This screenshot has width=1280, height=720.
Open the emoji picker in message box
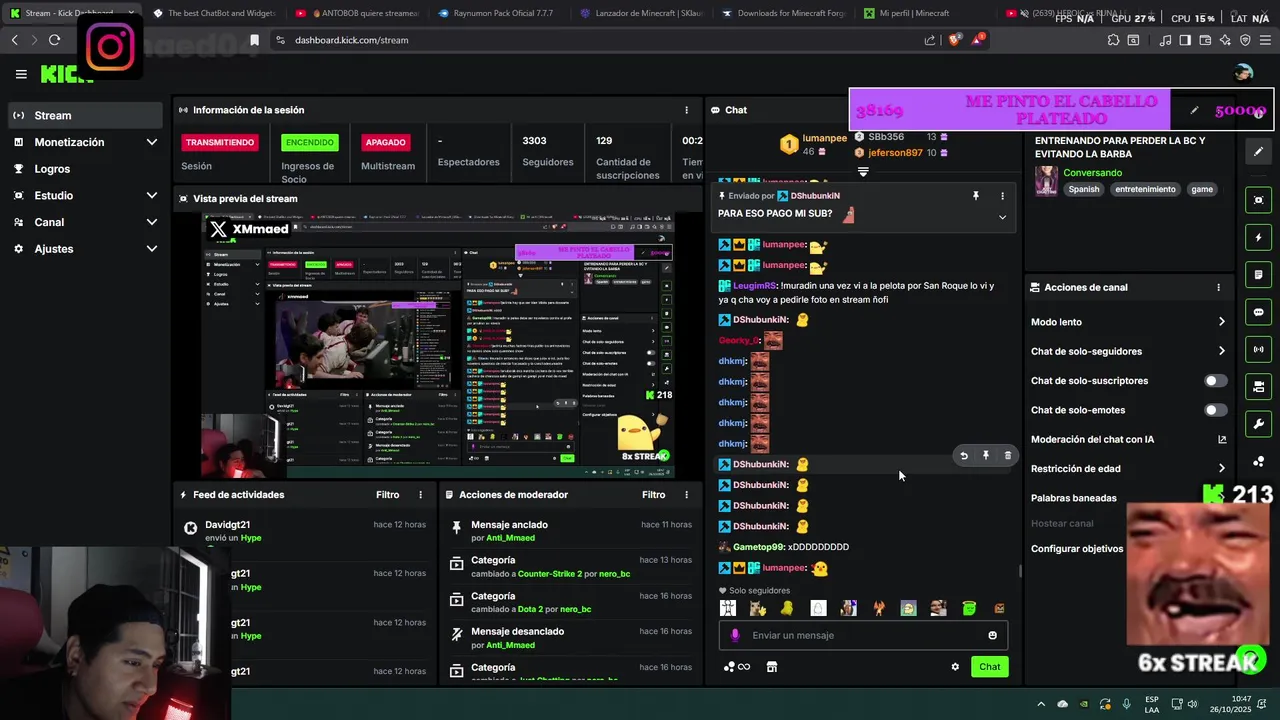[992, 635]
